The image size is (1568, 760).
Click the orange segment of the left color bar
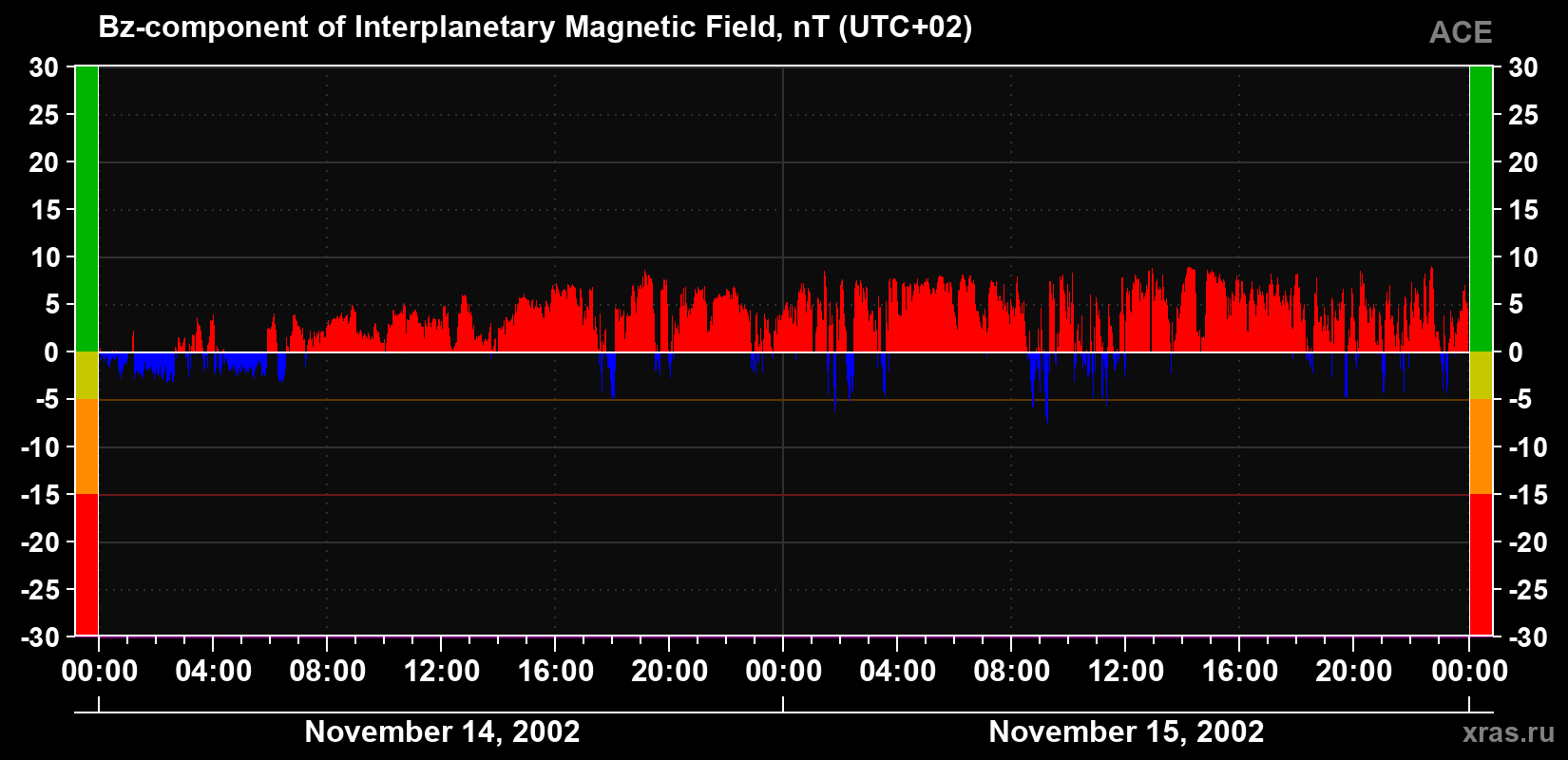[86, 446]
